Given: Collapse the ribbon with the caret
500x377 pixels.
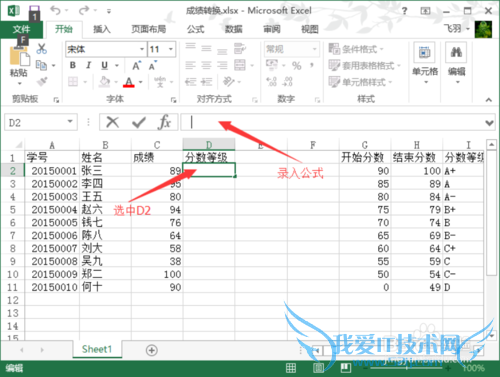Looking at the screenshot, I should click(489, 100).
